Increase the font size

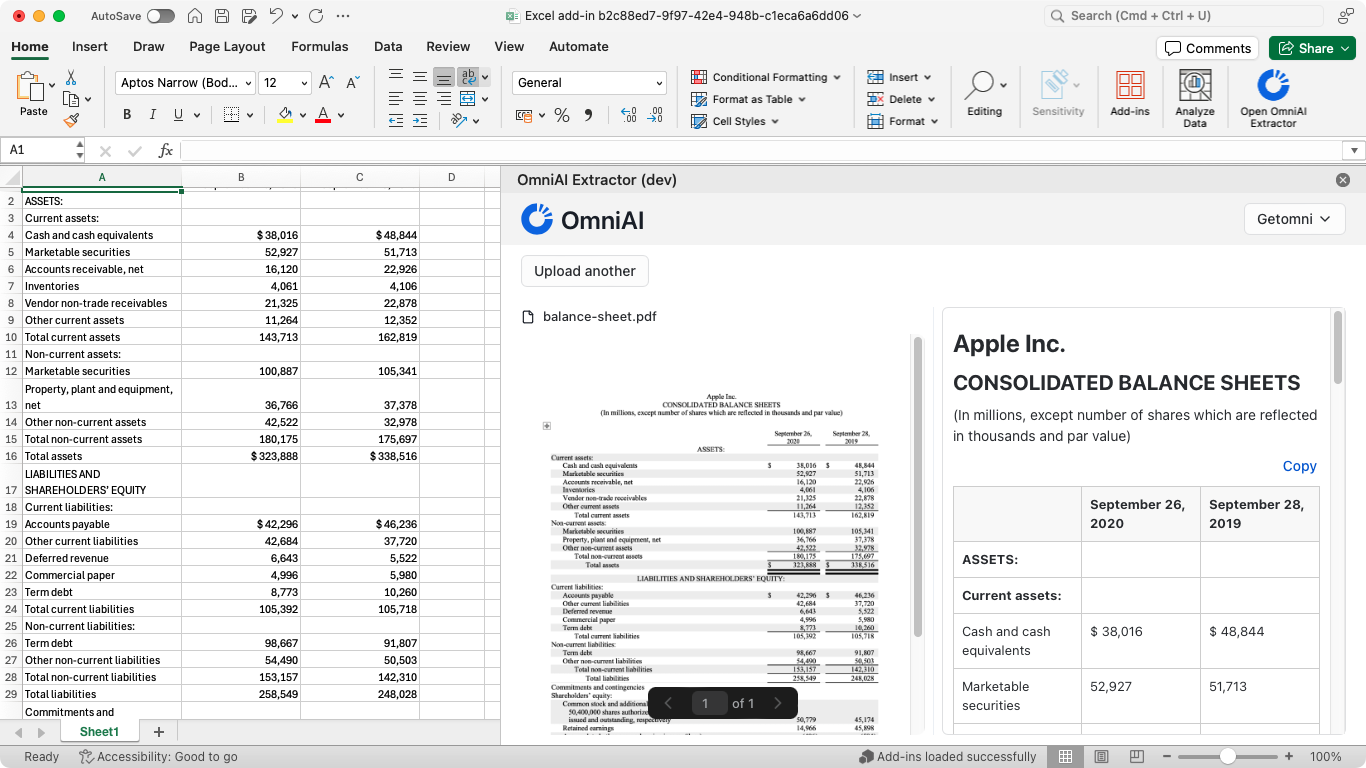coord(328,83)
